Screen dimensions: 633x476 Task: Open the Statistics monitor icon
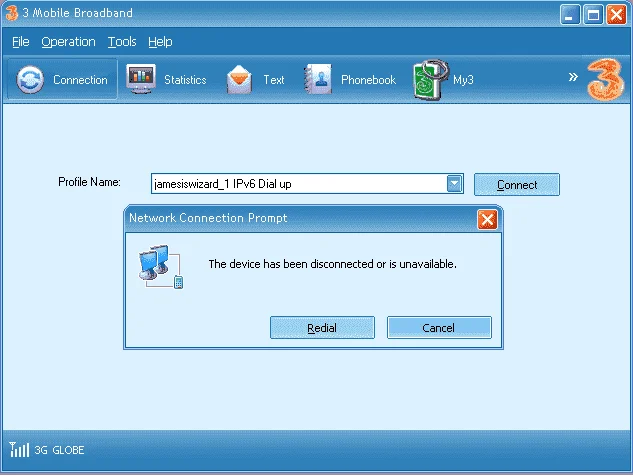coord(140,79)
